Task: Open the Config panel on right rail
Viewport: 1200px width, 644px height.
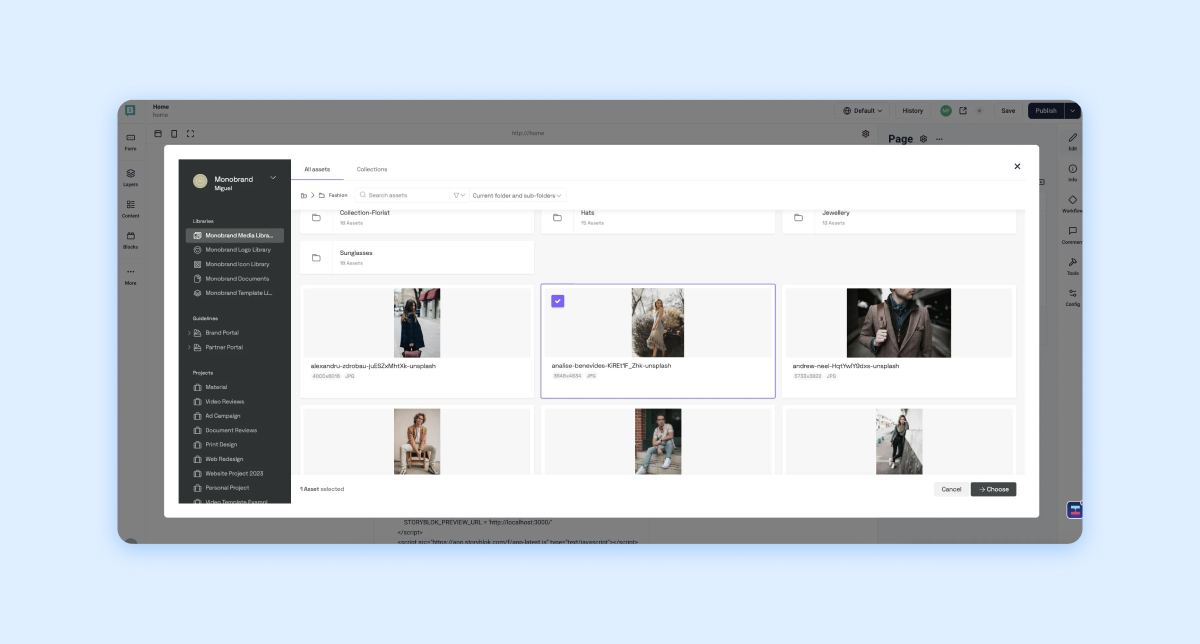Action: [x=1072, y=297]
